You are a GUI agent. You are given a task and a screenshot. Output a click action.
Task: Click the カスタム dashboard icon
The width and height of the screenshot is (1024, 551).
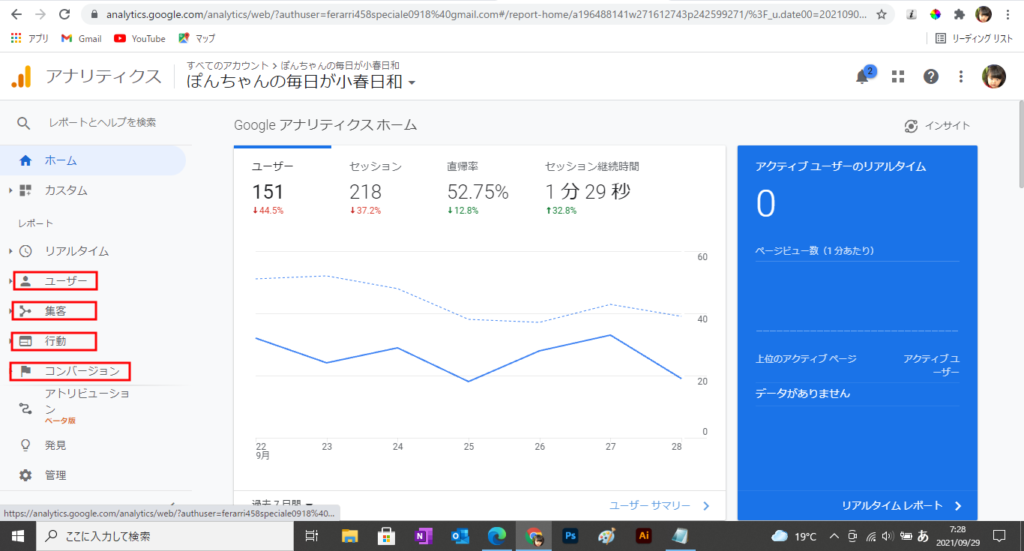[x=25, y=191]
